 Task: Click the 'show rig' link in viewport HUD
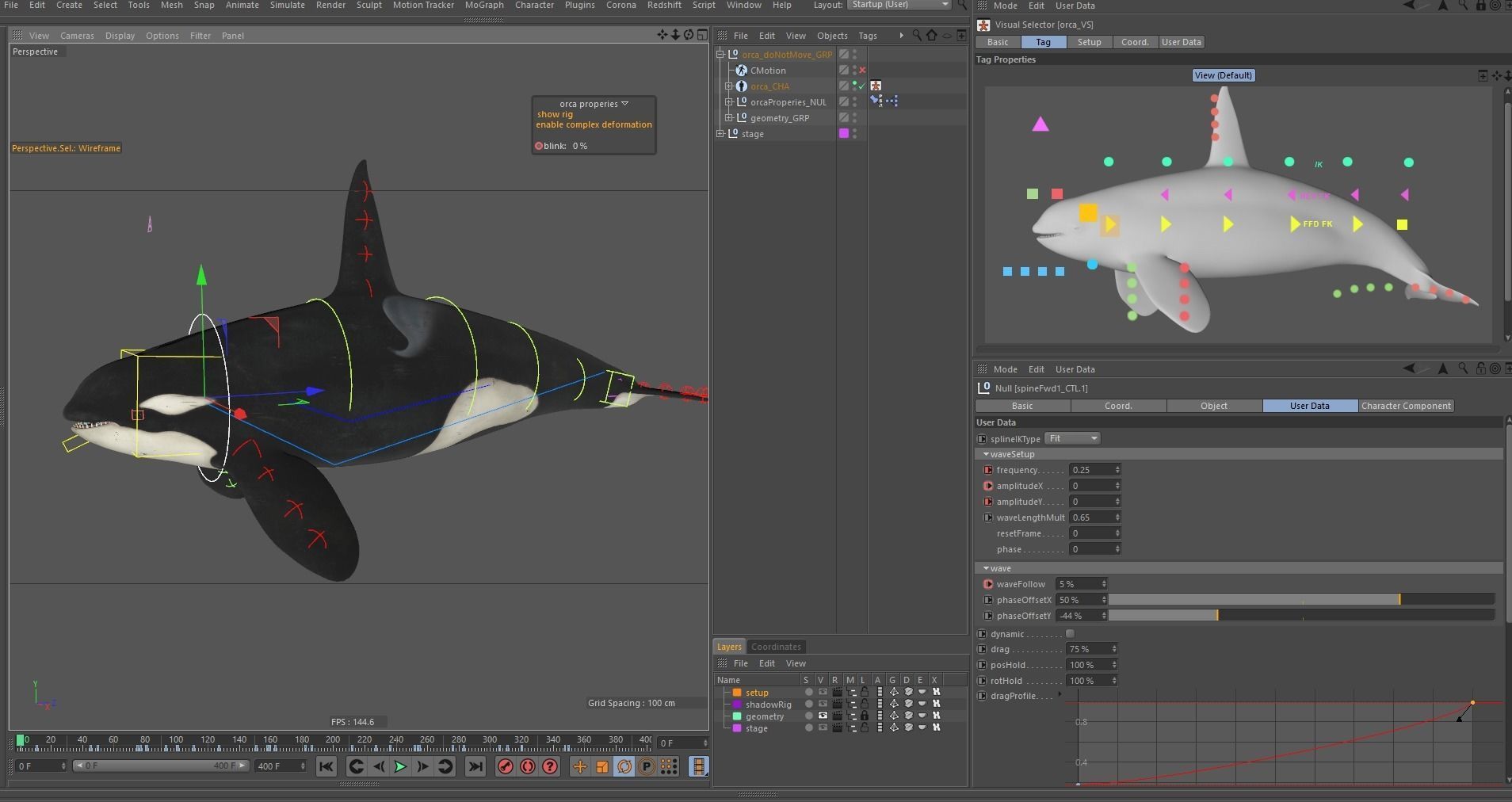tap(555, 114)
